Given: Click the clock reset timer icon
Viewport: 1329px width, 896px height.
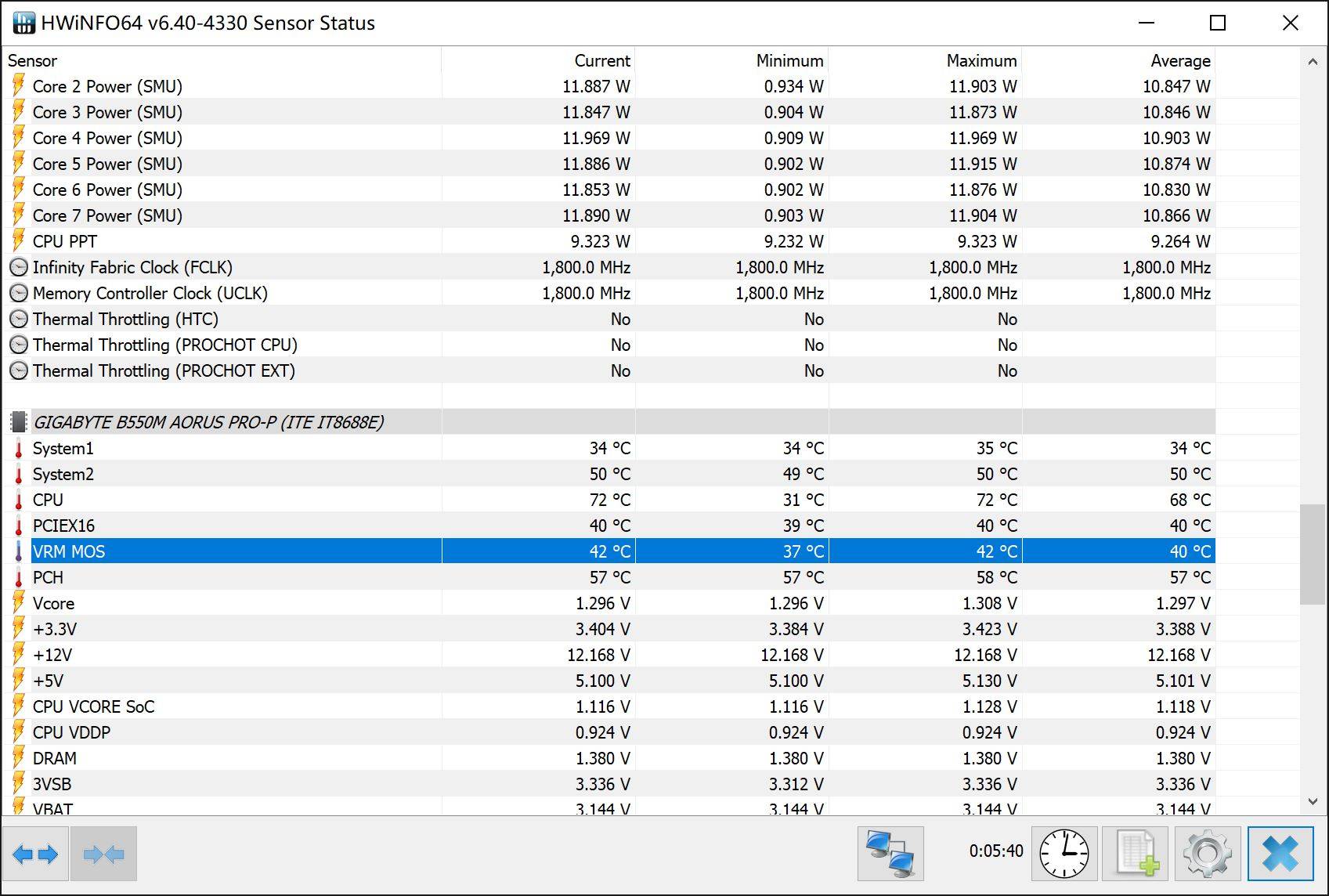Looking at the screenshot, I should pyautogui.click(x=1064, y=854).
